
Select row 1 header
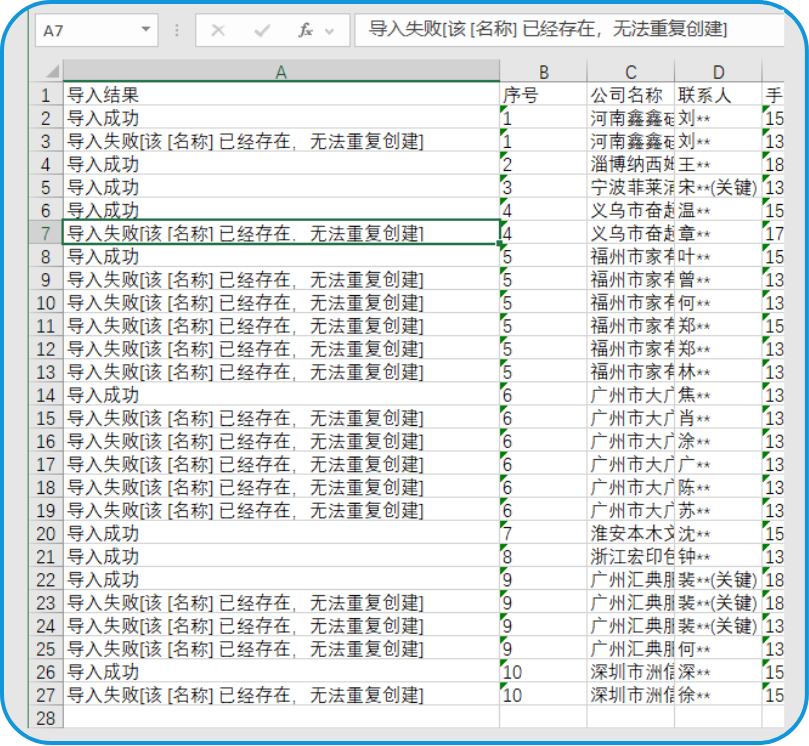click(x=46, y=96)
